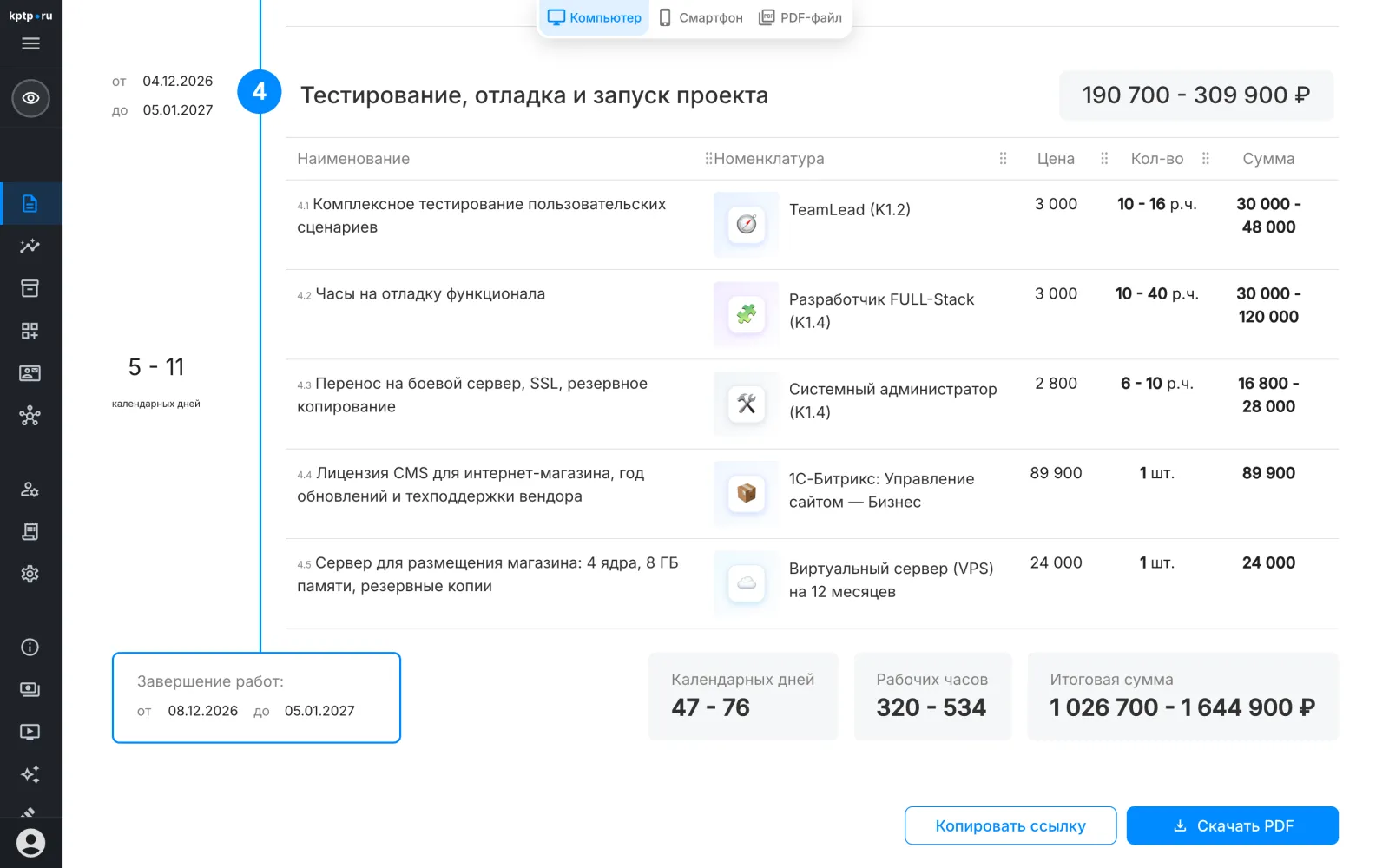Open the archive box sidebar icon
Image resolution: width=1389 pixels, height=868 pixels.
tap(30, 288)
